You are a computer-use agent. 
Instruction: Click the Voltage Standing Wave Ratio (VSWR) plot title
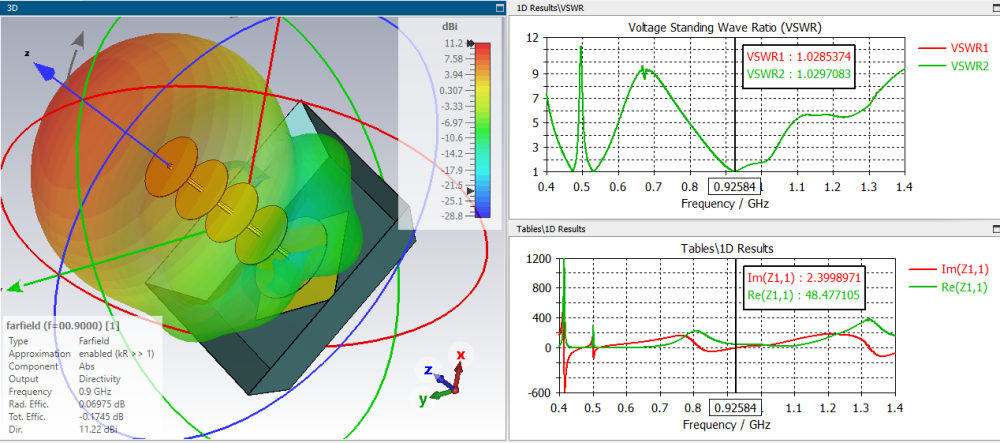coord(725,28)
